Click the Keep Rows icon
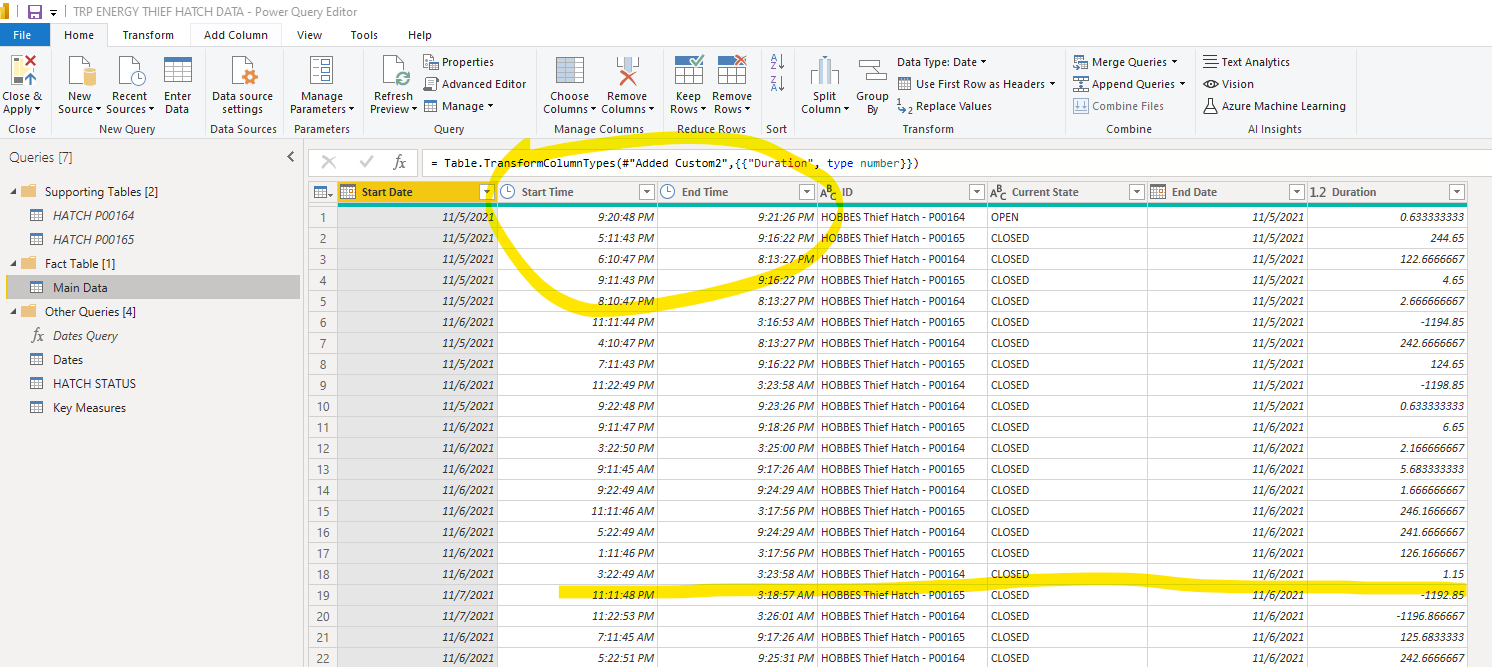The width and height of the screenshot is (1492, 667). point(689,72)
